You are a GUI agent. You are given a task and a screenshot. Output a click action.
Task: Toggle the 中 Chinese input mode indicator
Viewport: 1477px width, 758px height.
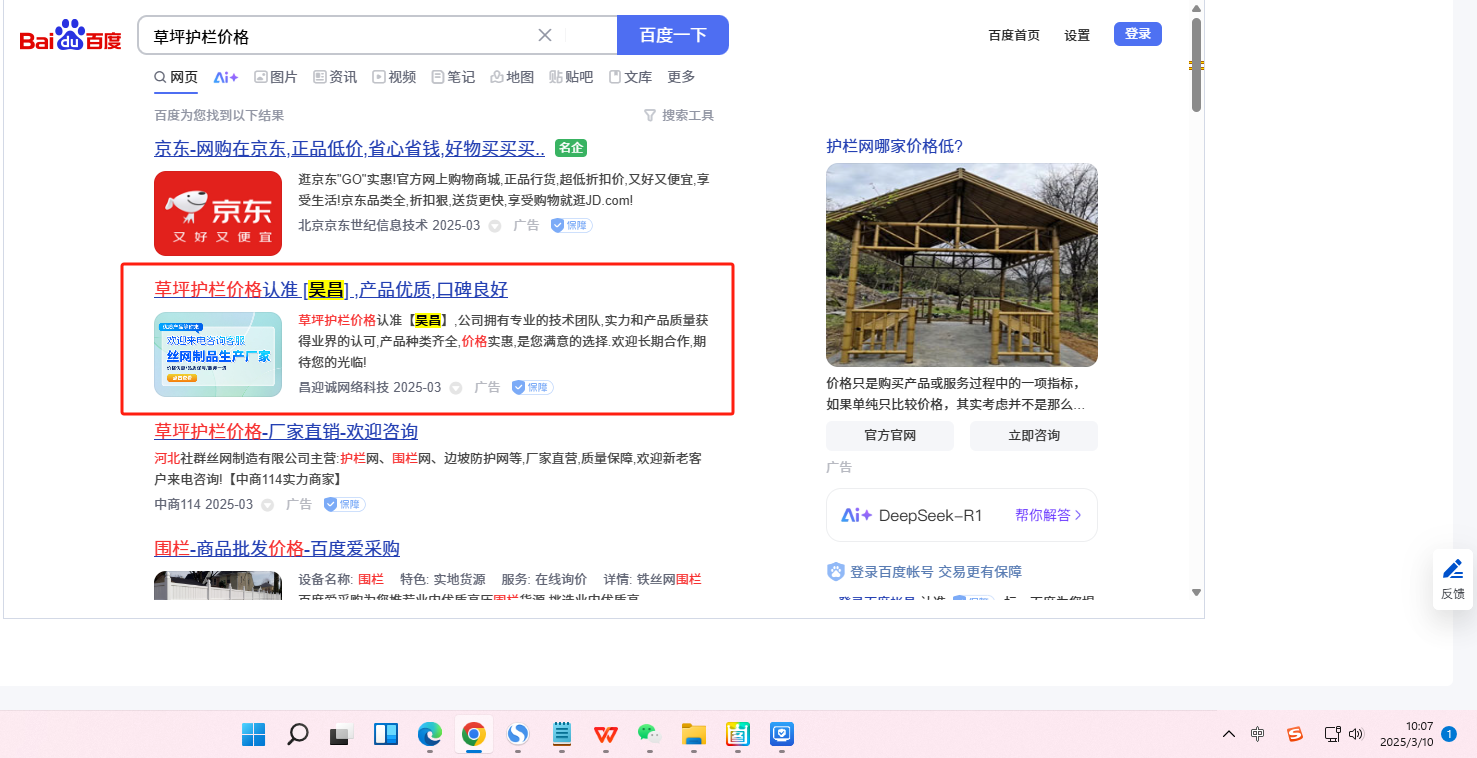1258,734
